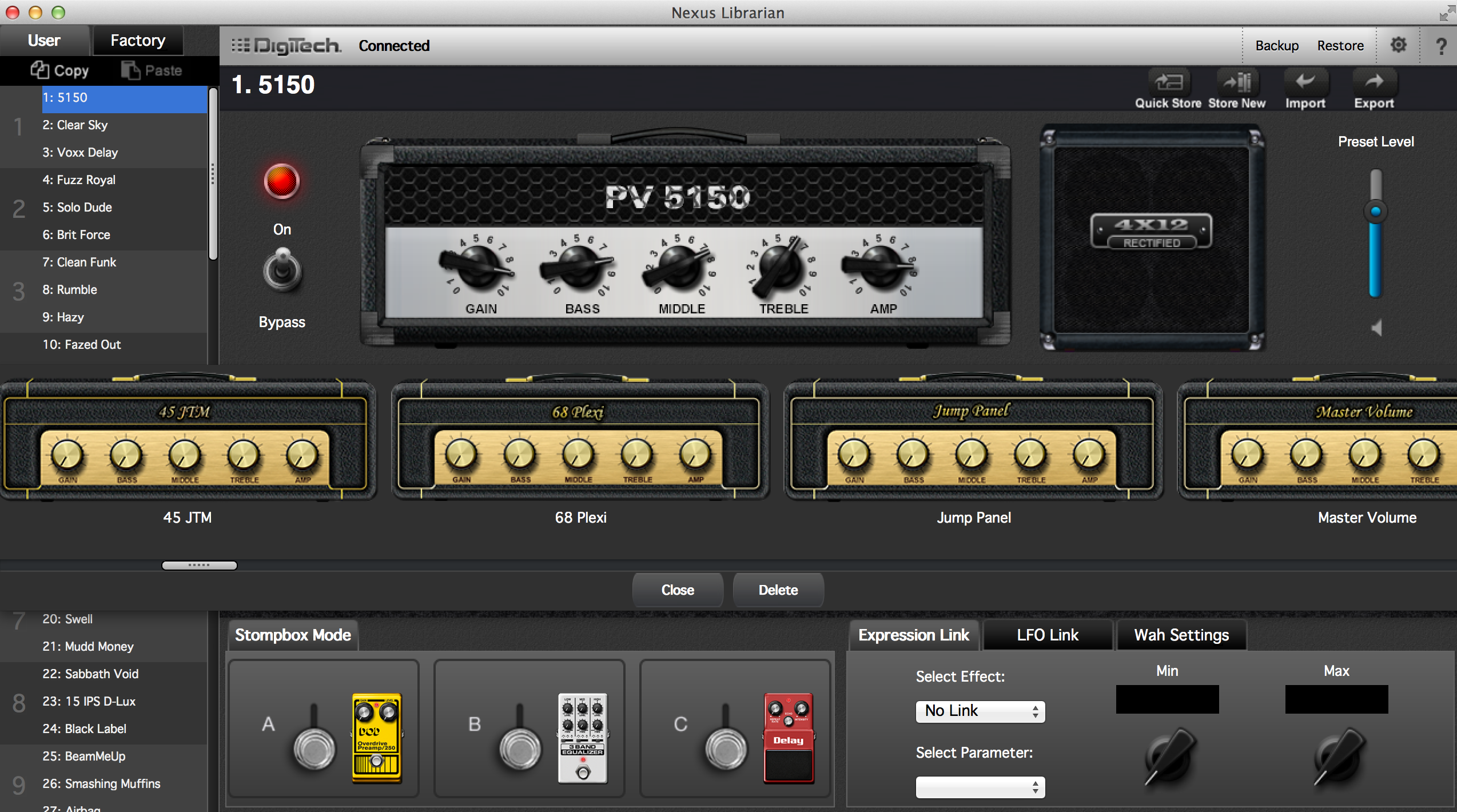Select preset 5: Solo Dude
1457x812 pixels.
point(124,208)
